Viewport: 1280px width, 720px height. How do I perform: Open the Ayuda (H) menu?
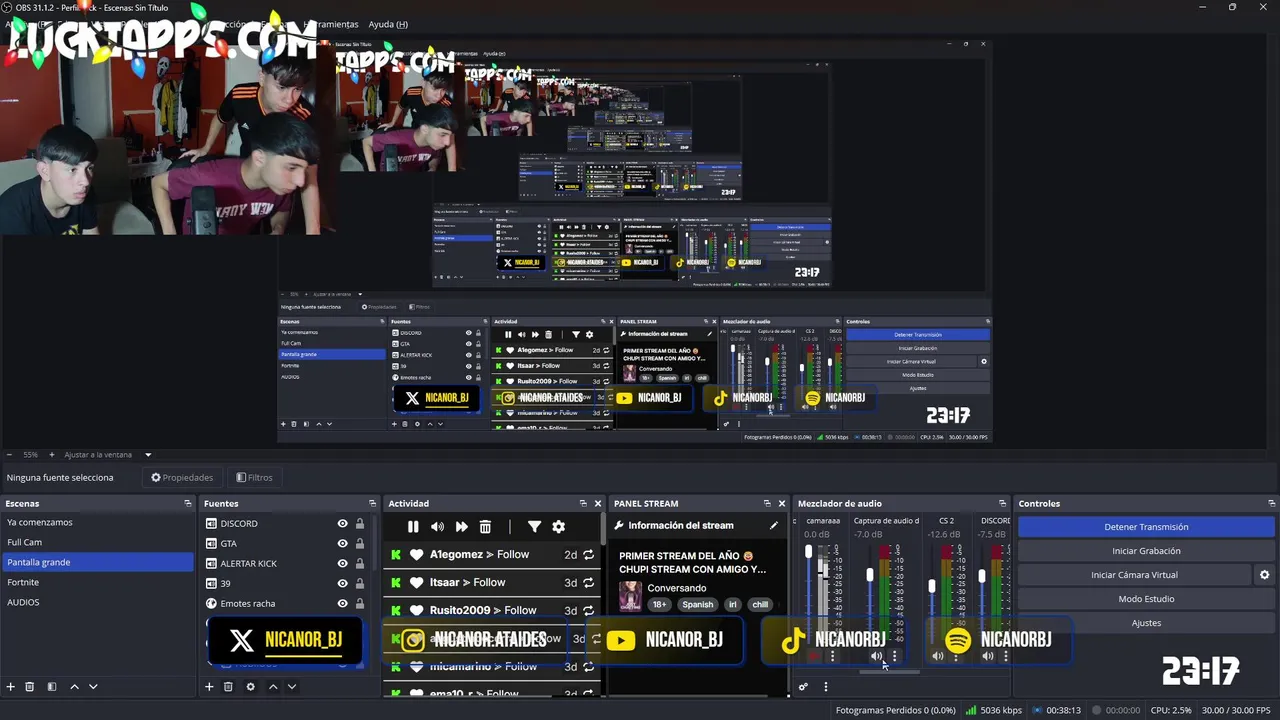click(x=388, y=24)
